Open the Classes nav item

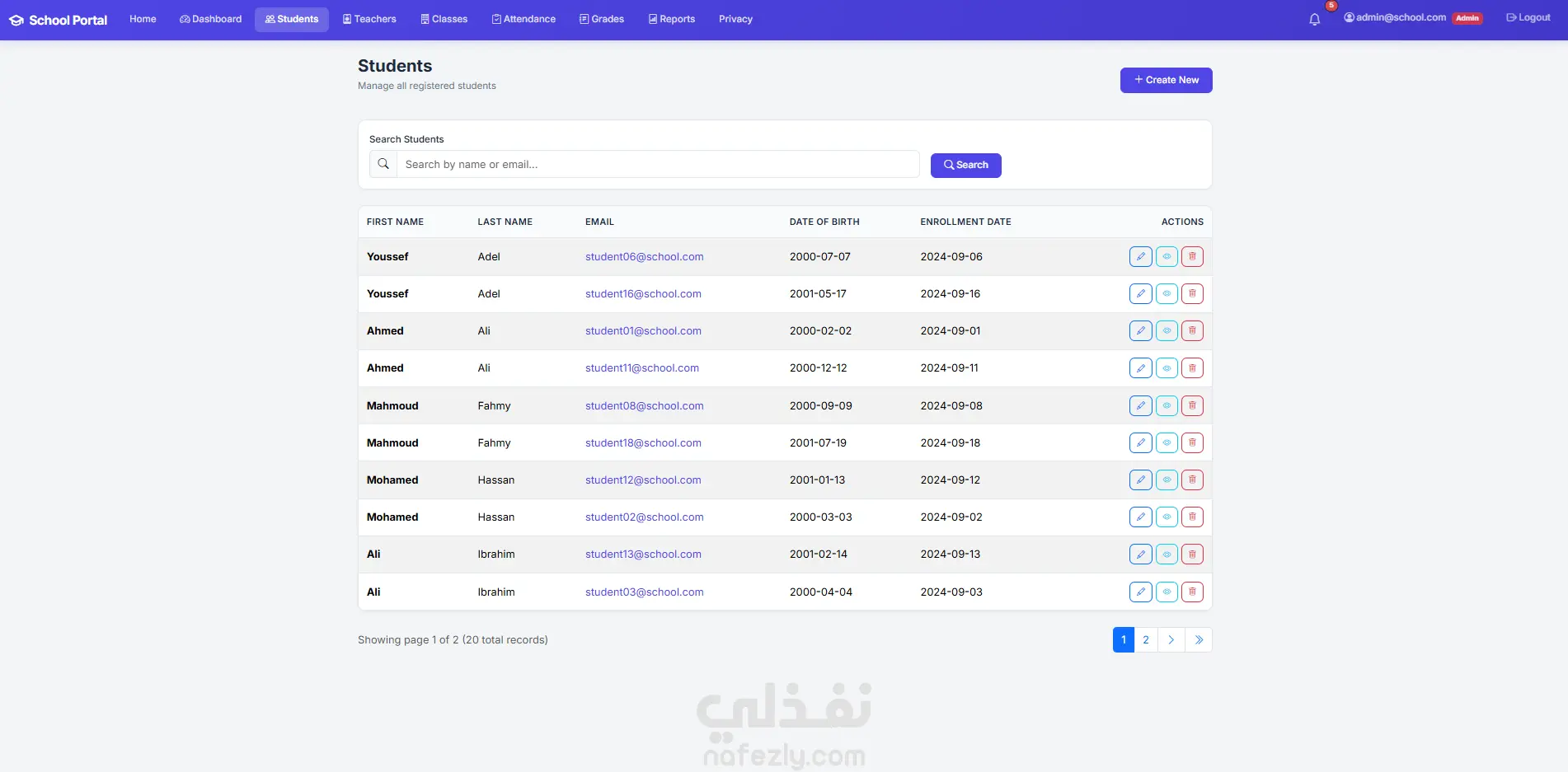click(x=444, y=19)
